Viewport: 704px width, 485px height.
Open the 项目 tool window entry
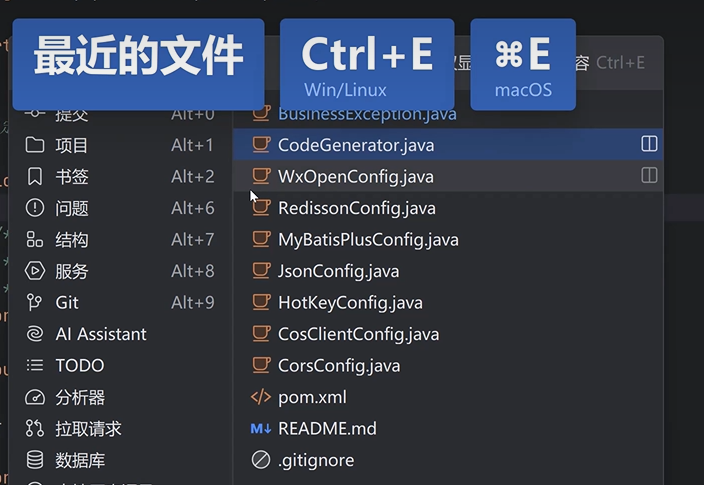(x=119, y=145)
